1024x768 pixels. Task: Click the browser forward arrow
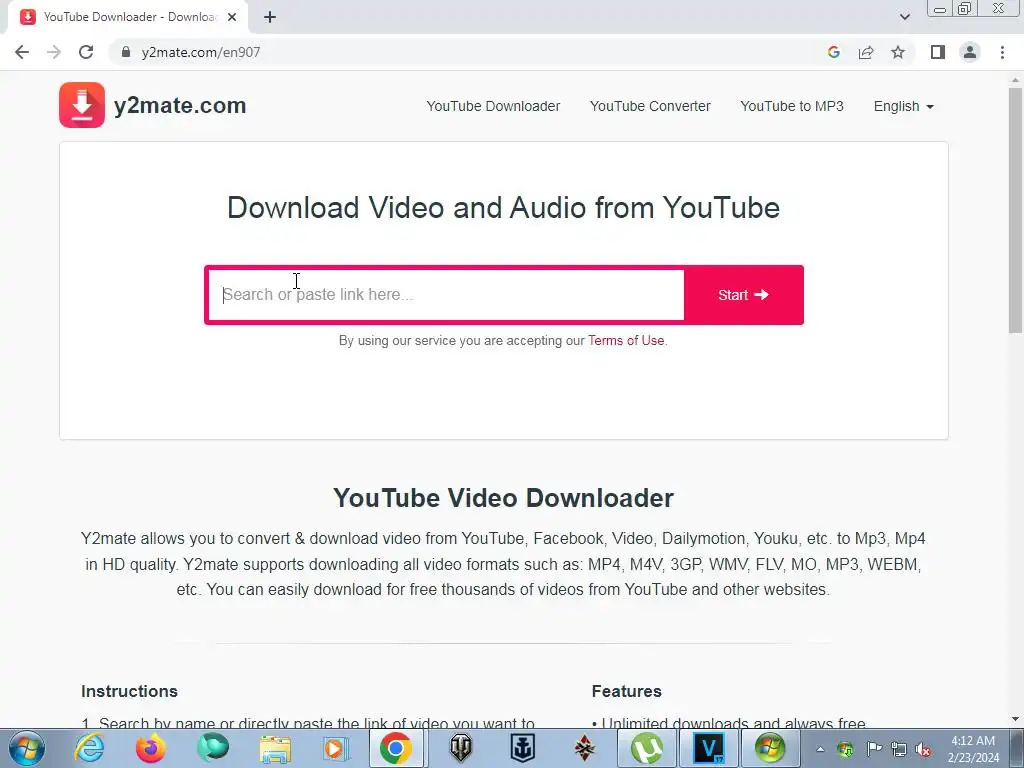click(54, 52)
